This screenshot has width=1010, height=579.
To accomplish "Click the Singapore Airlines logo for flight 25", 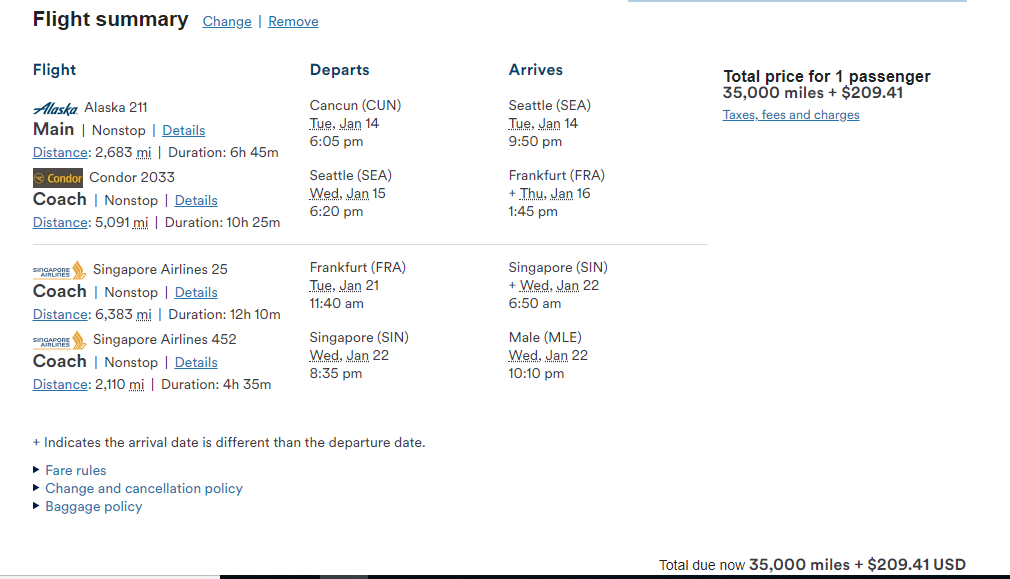I will (60, 270).
